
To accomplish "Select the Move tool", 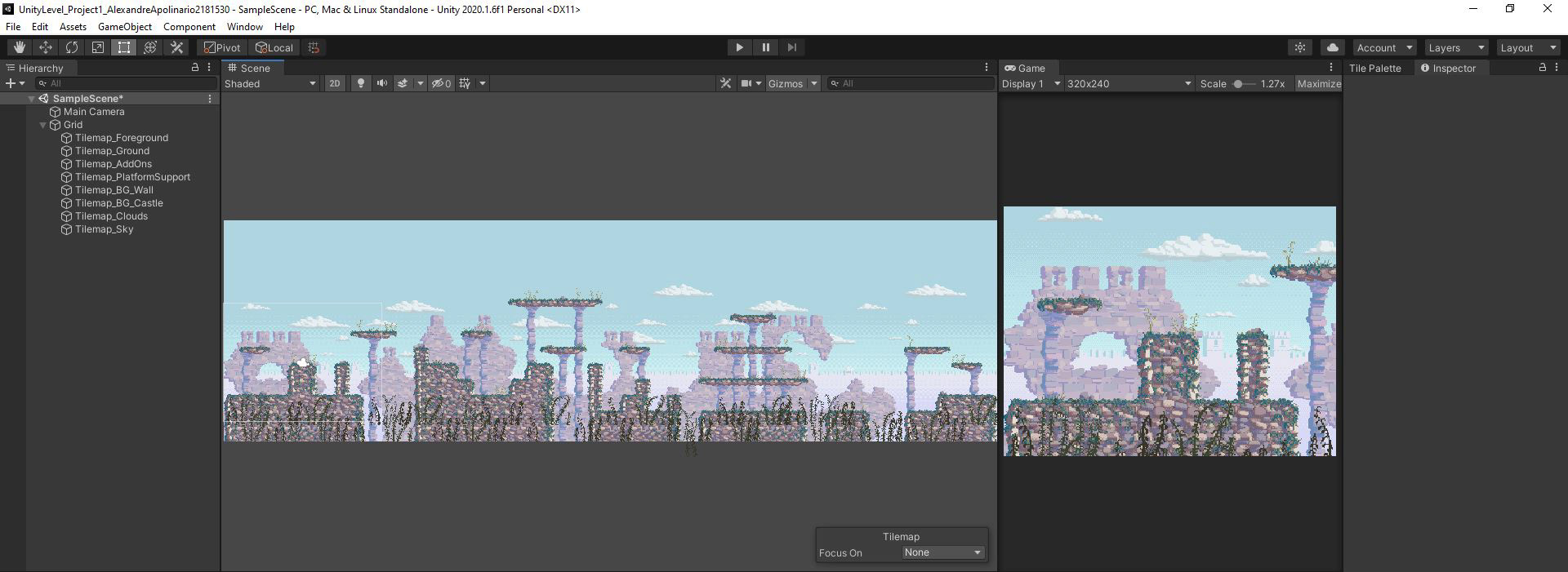I will coord(46,47).
